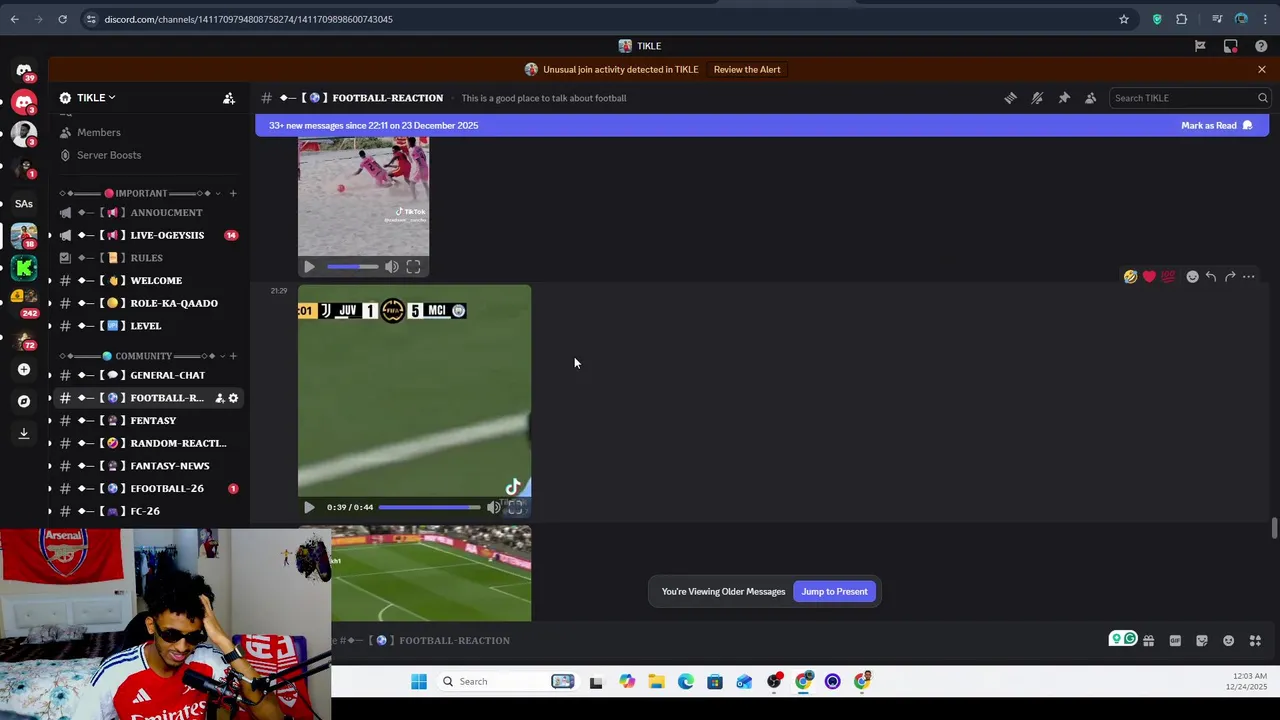
Task: Open the WELCOME channel
Action: click(x=150, y=280)
